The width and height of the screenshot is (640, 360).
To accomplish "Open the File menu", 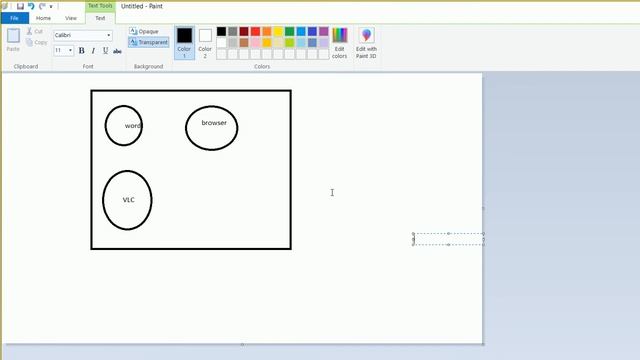I will 15,18.
